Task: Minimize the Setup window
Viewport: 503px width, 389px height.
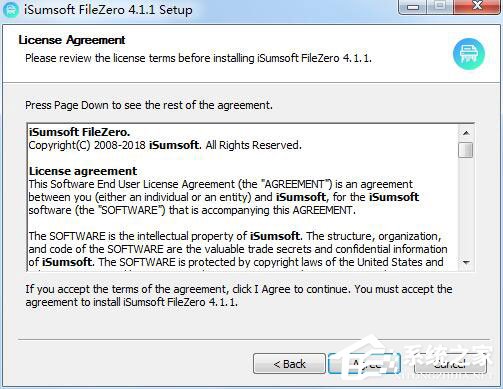Action: point(413,7)
